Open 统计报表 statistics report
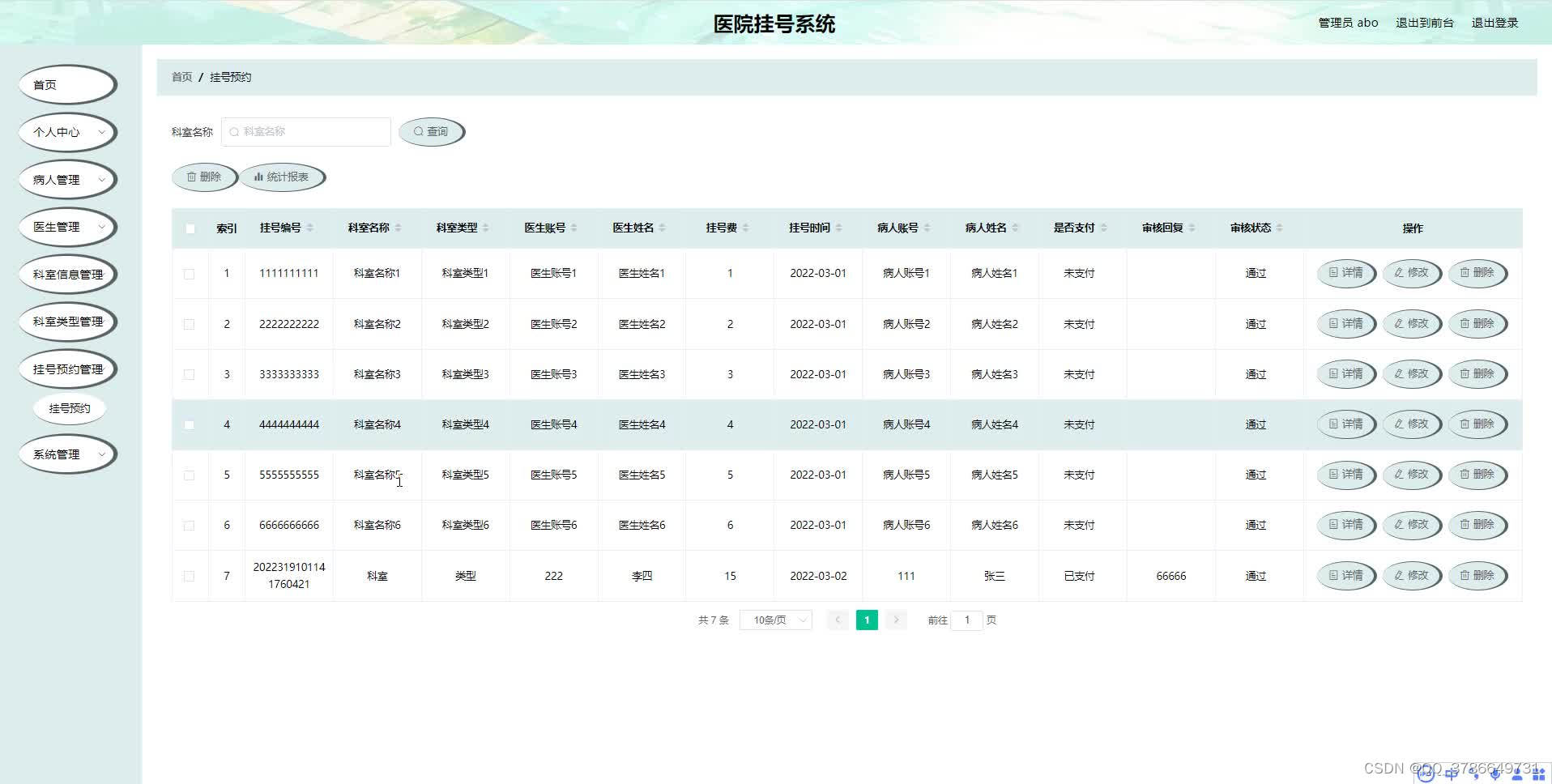Screen dimensions: 1552x784 282,177
